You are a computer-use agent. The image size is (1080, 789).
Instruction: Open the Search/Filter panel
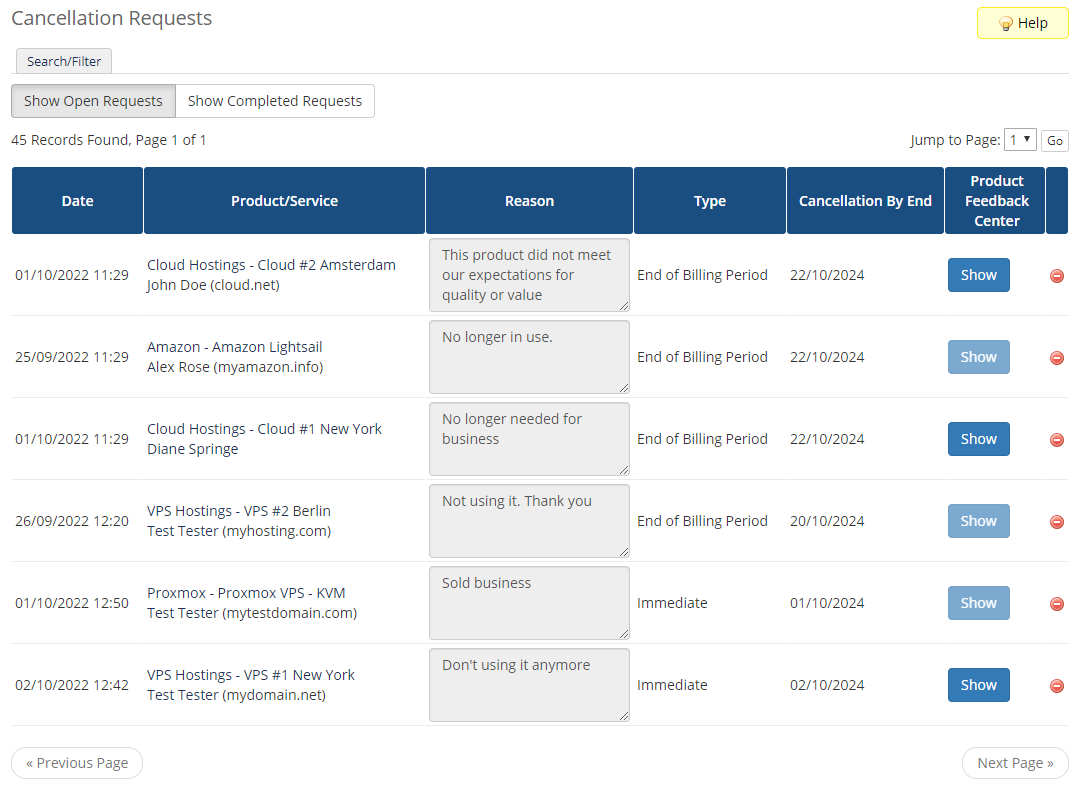click(x=63, y=61)
